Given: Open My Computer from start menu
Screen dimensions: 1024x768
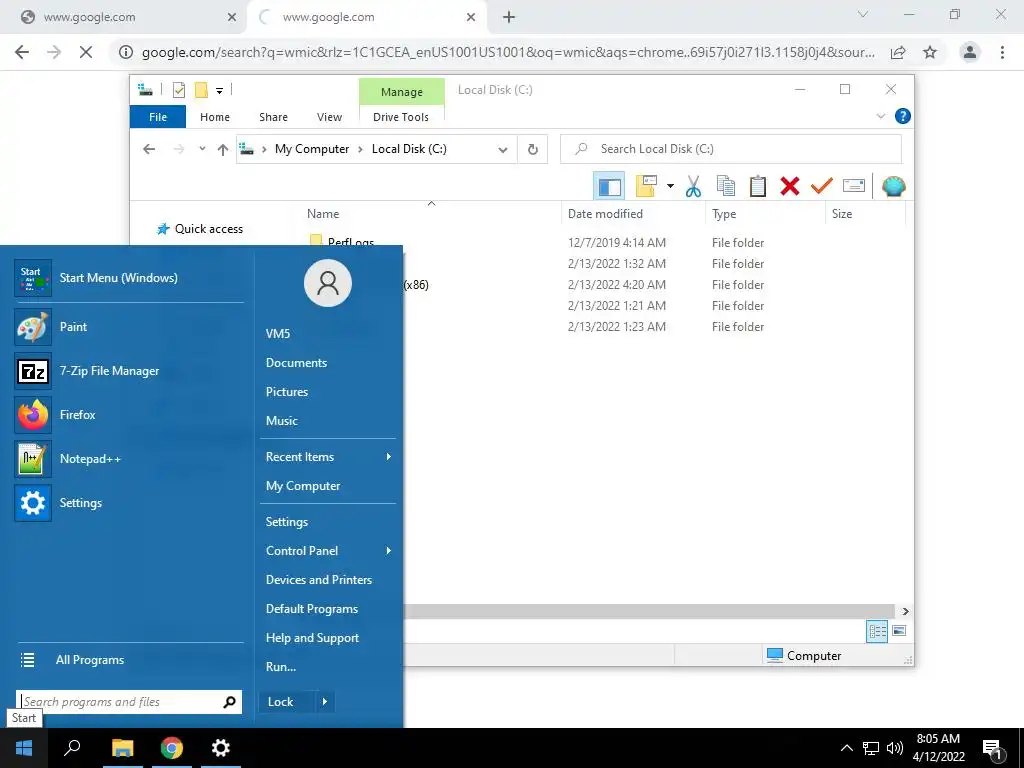Looking at the screenshot, I should coord(303,487).
